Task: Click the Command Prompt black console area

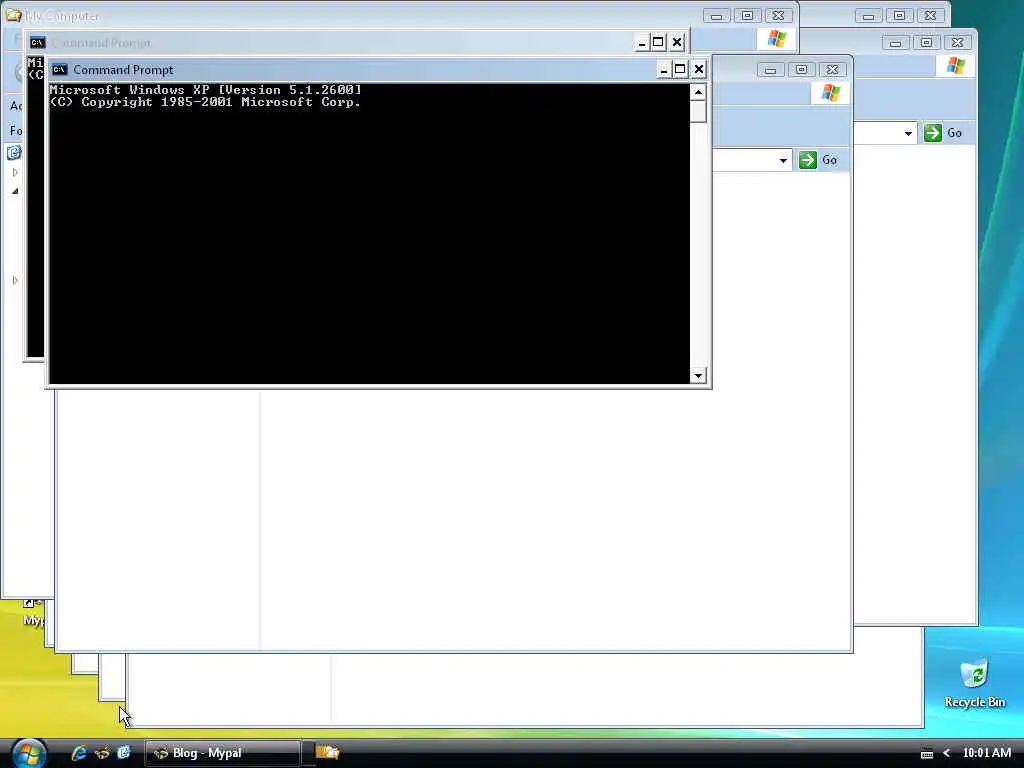Action: (x=370, y=234)
